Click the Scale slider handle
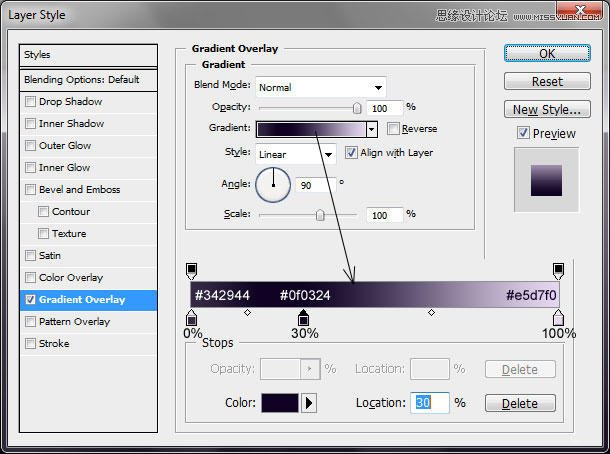This screenshot has height=454, width=610. (320, 215)
